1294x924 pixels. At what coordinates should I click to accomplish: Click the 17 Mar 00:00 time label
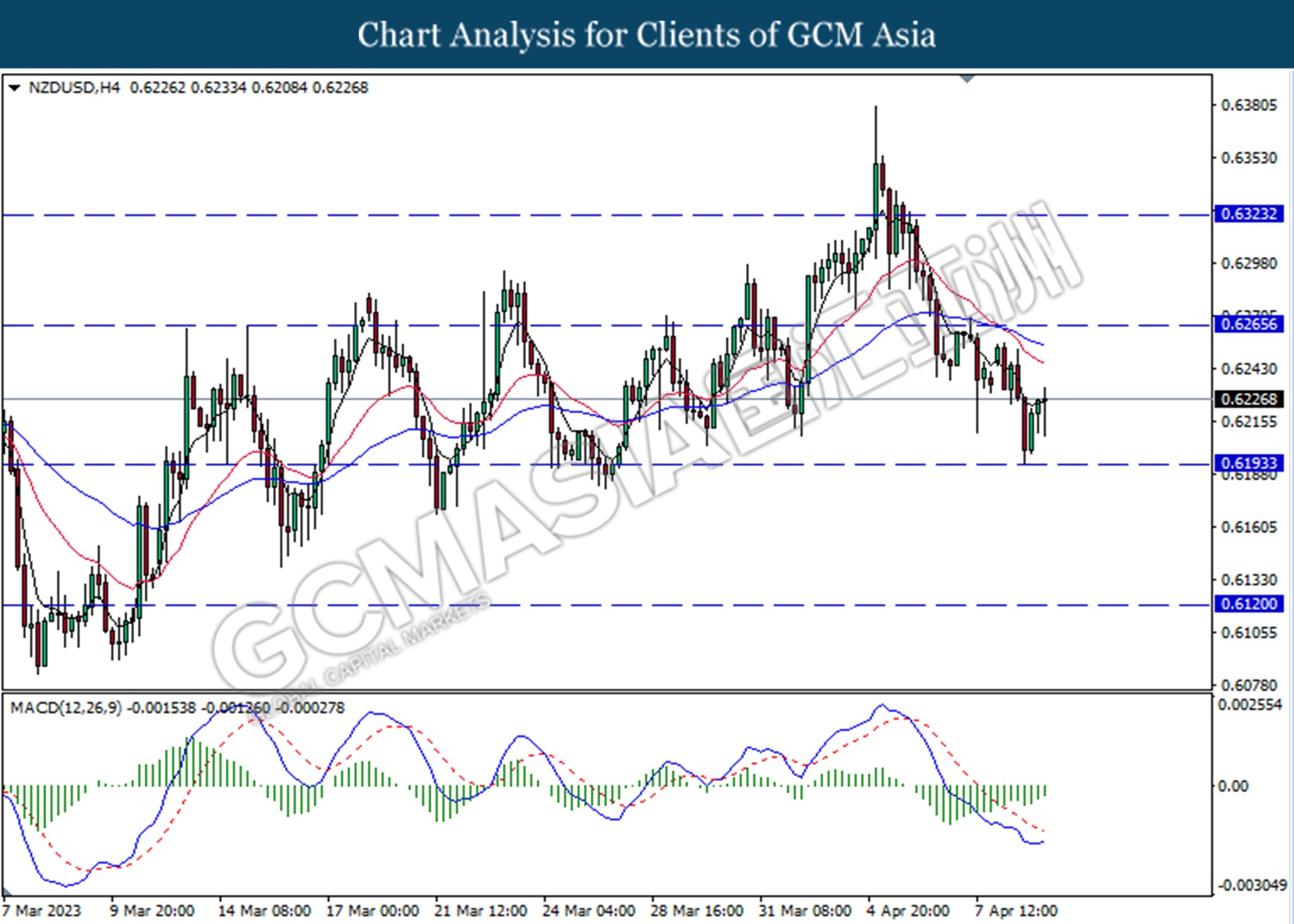click(372, 911)
